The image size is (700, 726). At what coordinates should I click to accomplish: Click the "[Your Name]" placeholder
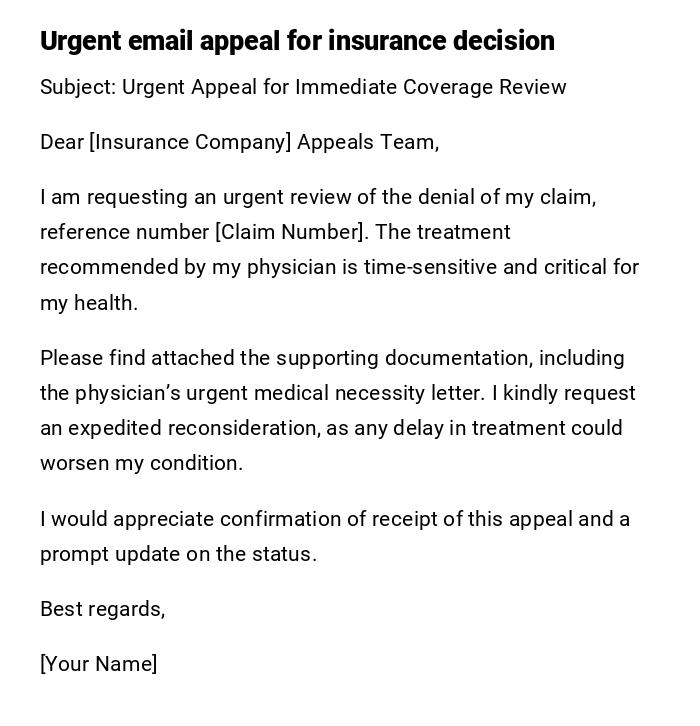(98, 664)
